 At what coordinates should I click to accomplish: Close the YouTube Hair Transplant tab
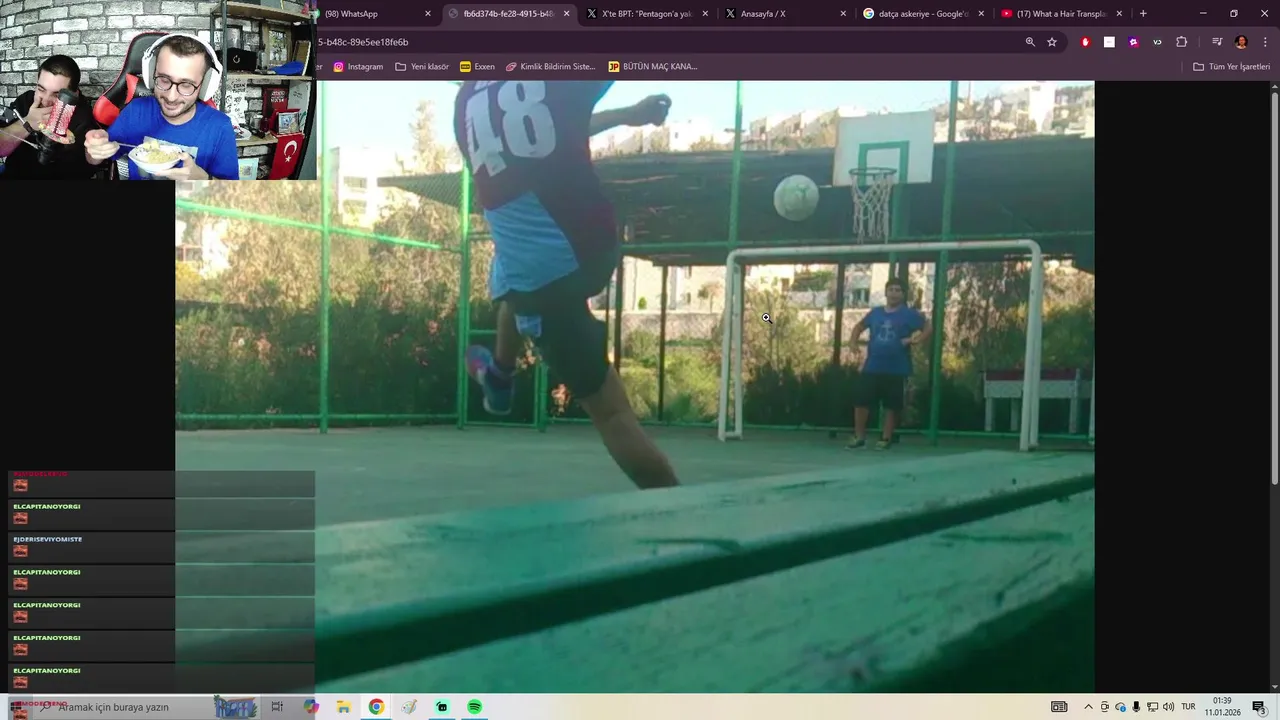1119,14
